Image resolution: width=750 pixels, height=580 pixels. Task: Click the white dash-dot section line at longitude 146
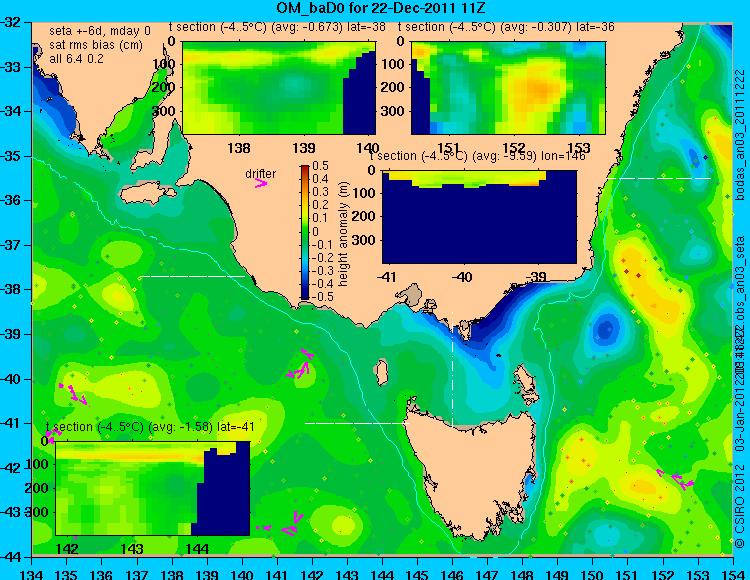tap(452, 369)
